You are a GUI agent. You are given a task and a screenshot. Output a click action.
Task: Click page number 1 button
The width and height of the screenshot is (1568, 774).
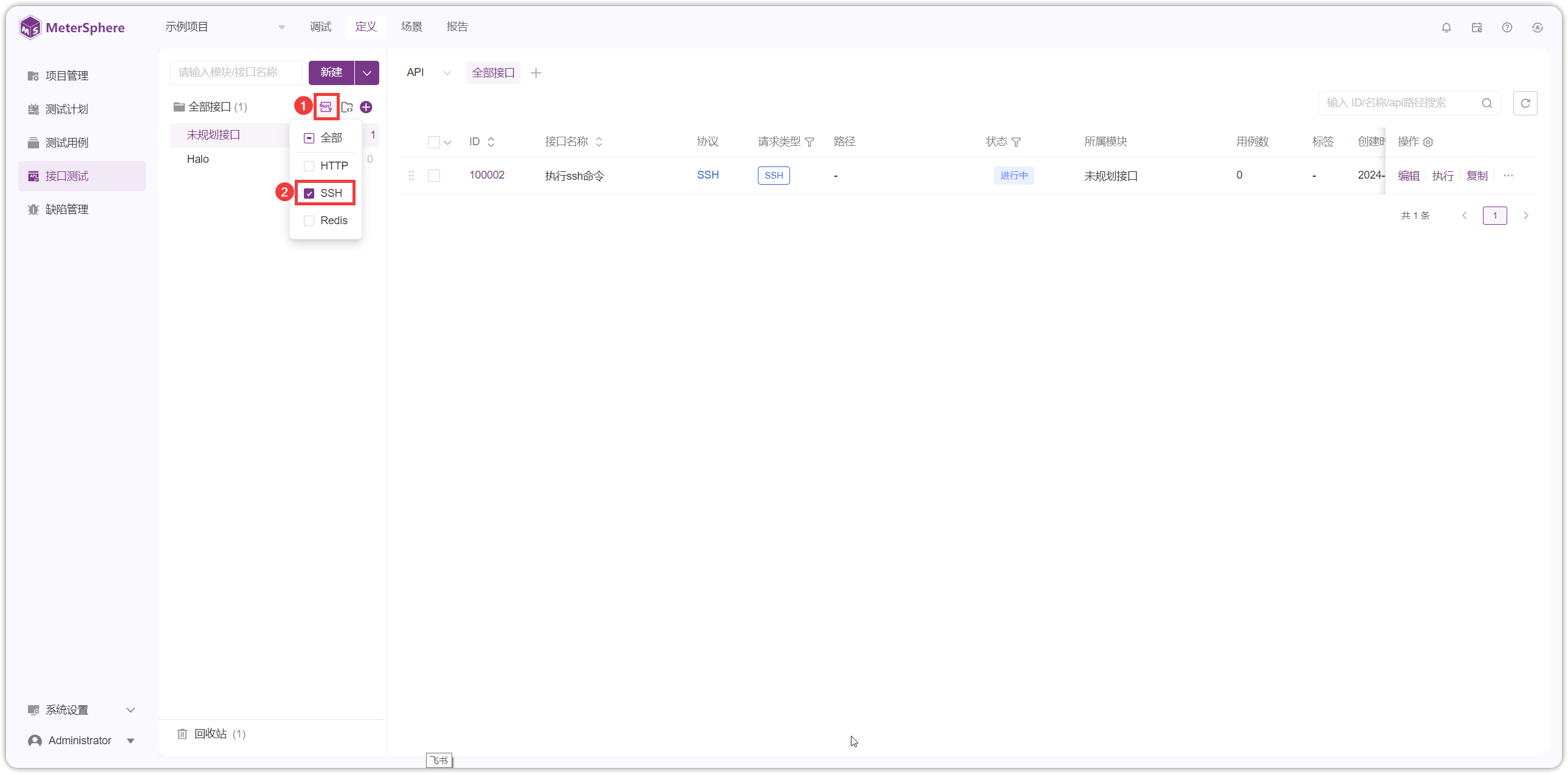click(x=1495, y=216)
